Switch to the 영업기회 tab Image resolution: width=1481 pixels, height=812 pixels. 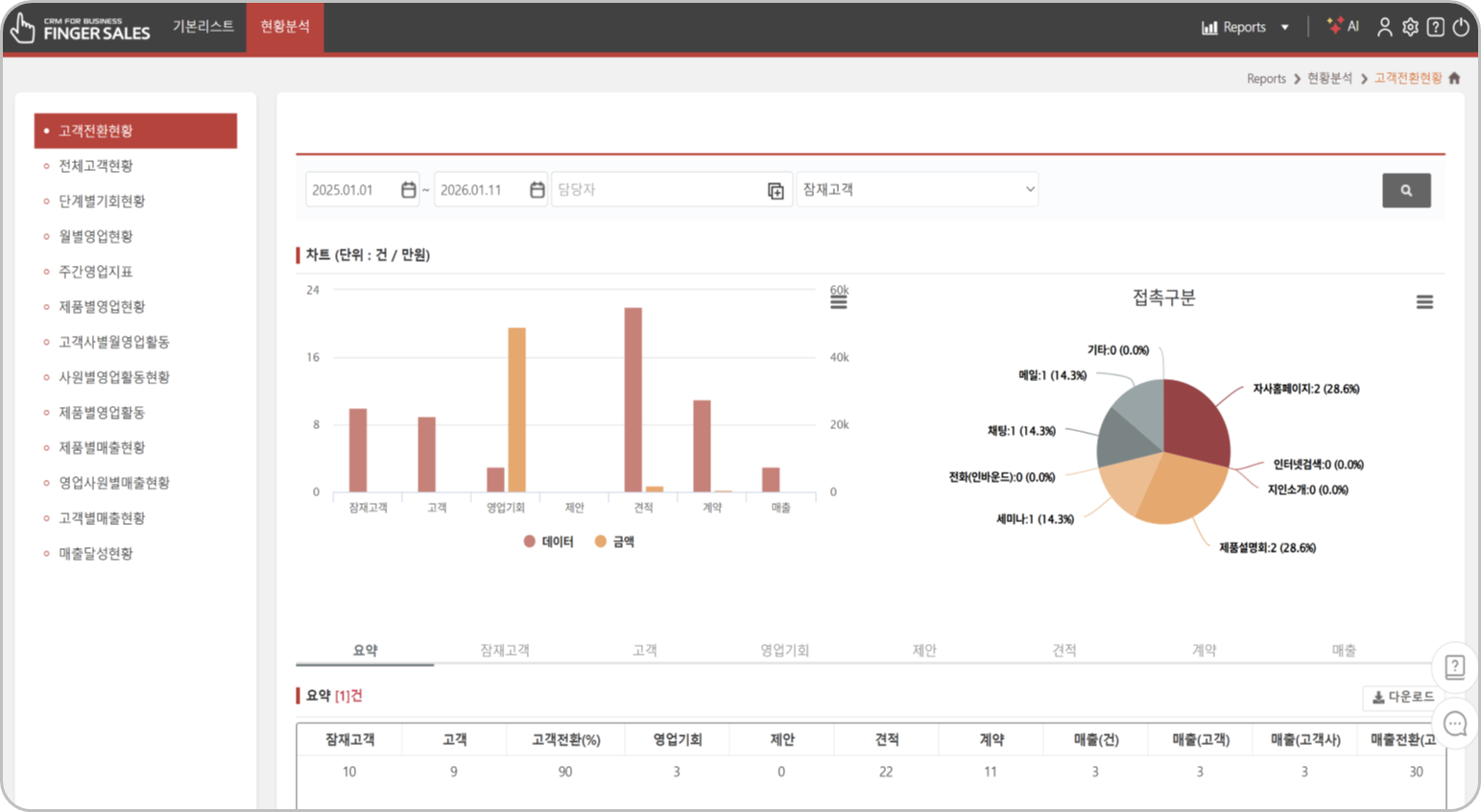784,650
